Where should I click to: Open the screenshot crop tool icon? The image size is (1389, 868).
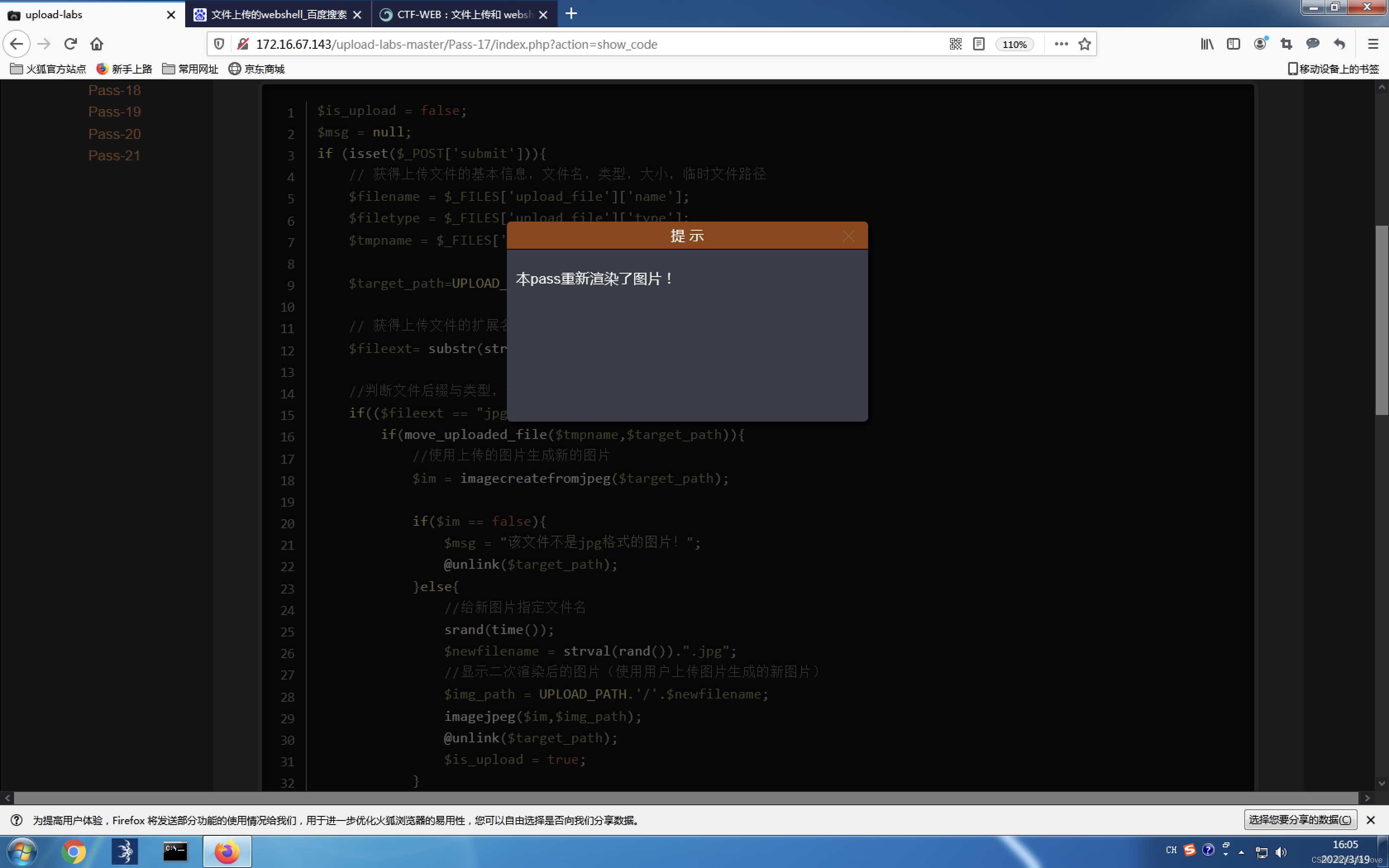[1286, 44]
